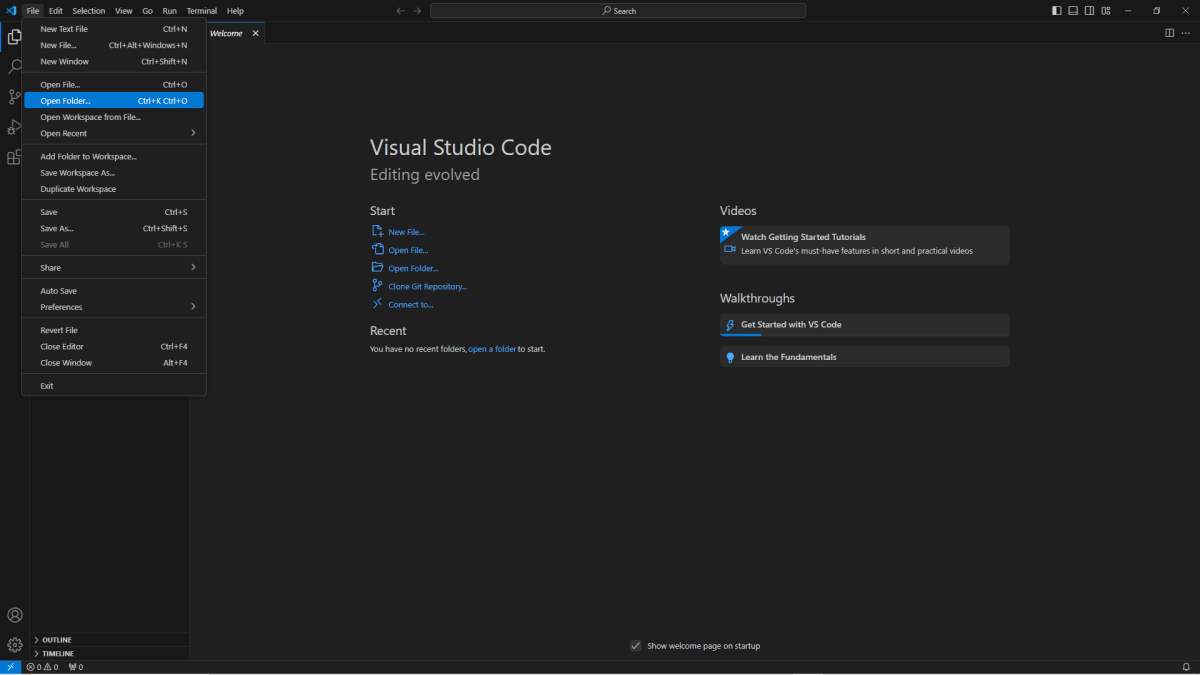This screenshot has width=1200, height=675.
Task: Open the Run and Debug view
Action: click(x=14, y=127)
